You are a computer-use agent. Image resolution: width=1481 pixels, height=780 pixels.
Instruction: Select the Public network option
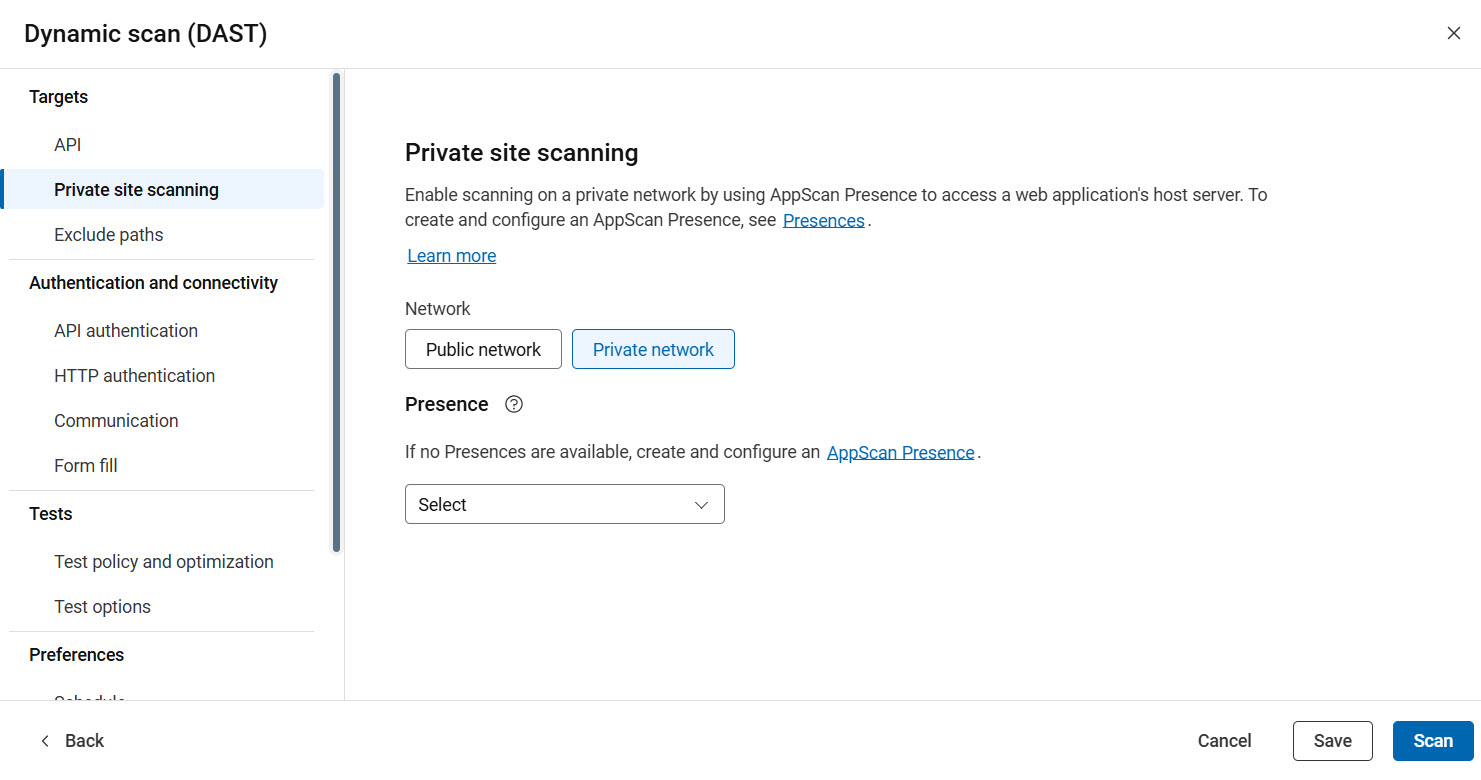pyautogui.click(x=483, y=349)
